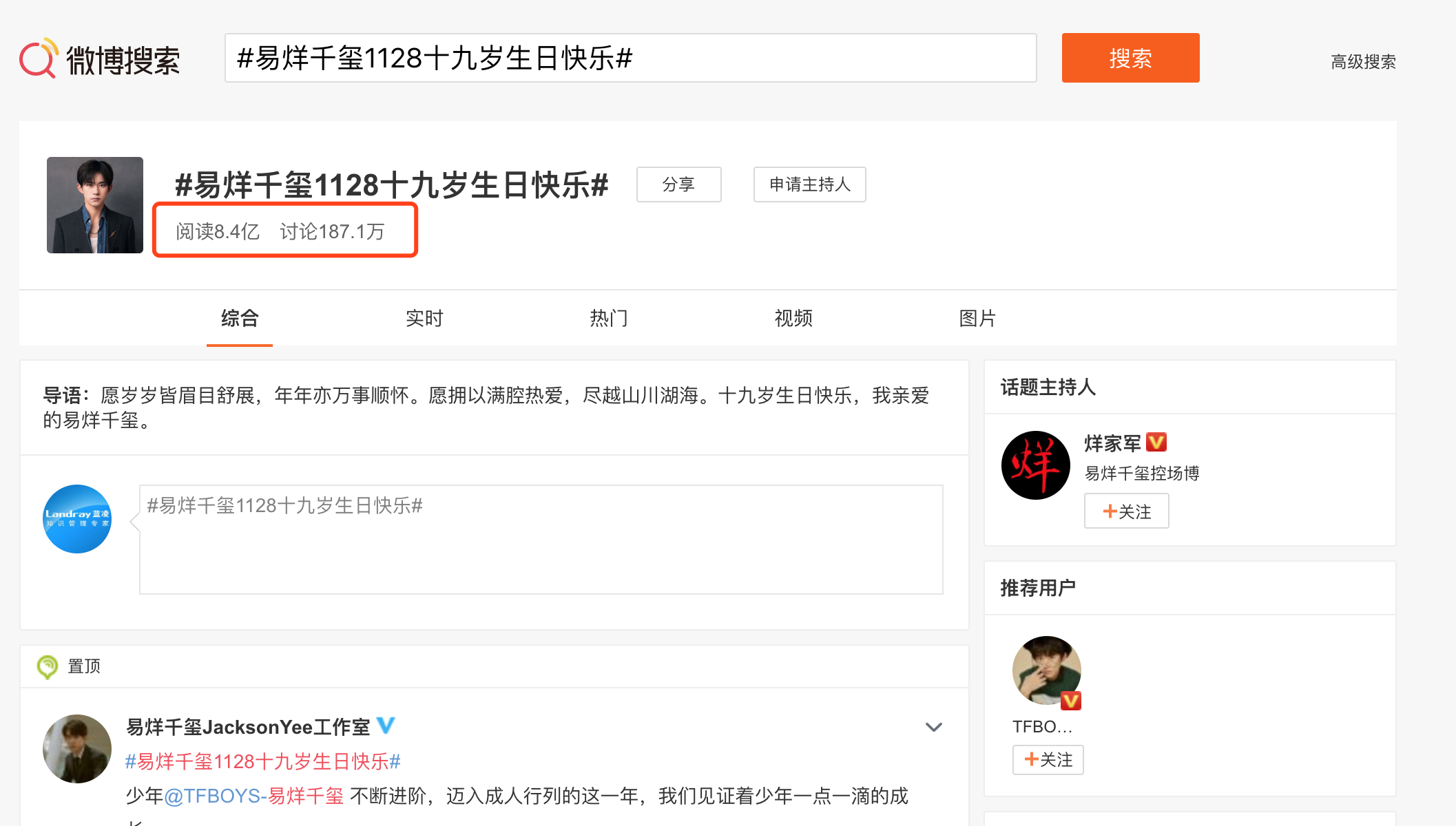Expand the pinned post chevron menu
1456x826 pixels.
click(934, 727)
